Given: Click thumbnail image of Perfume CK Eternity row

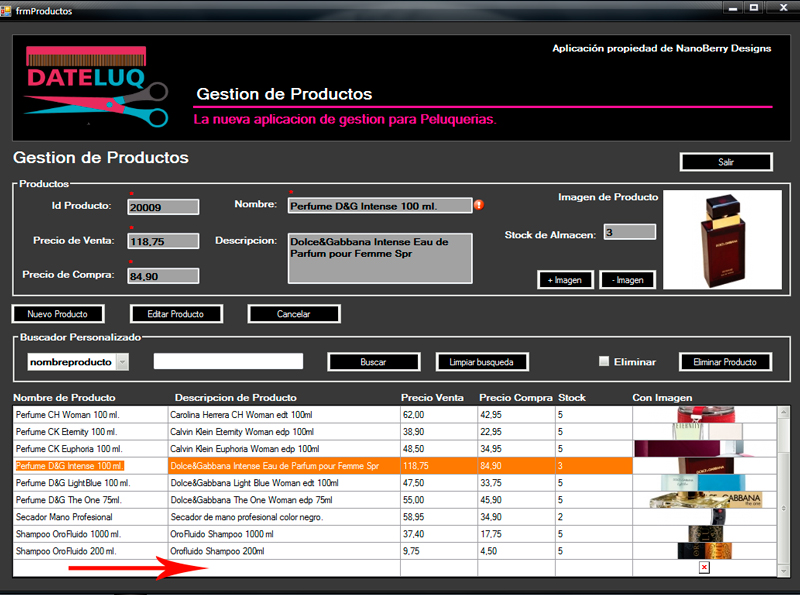Looking at the screenshot, I should (707, 432).
